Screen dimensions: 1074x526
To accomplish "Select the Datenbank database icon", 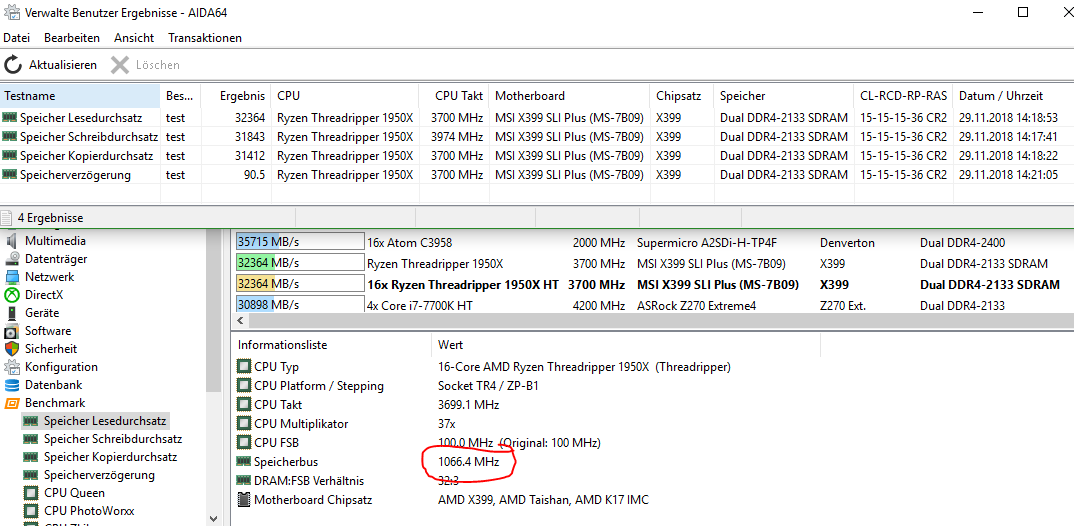I will (x=12, y=385).
